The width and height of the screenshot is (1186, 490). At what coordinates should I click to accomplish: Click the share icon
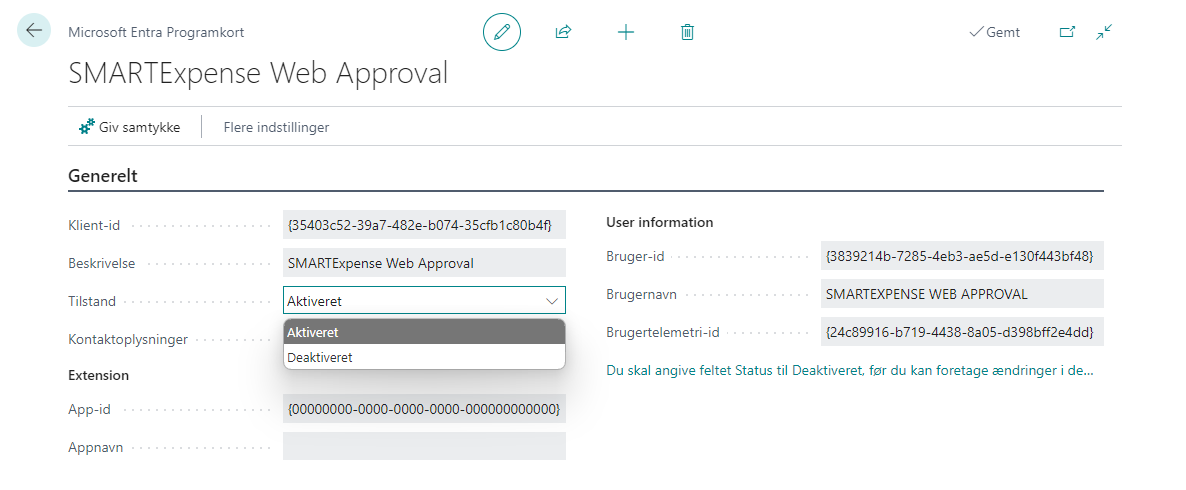click(x=563, y=32)
